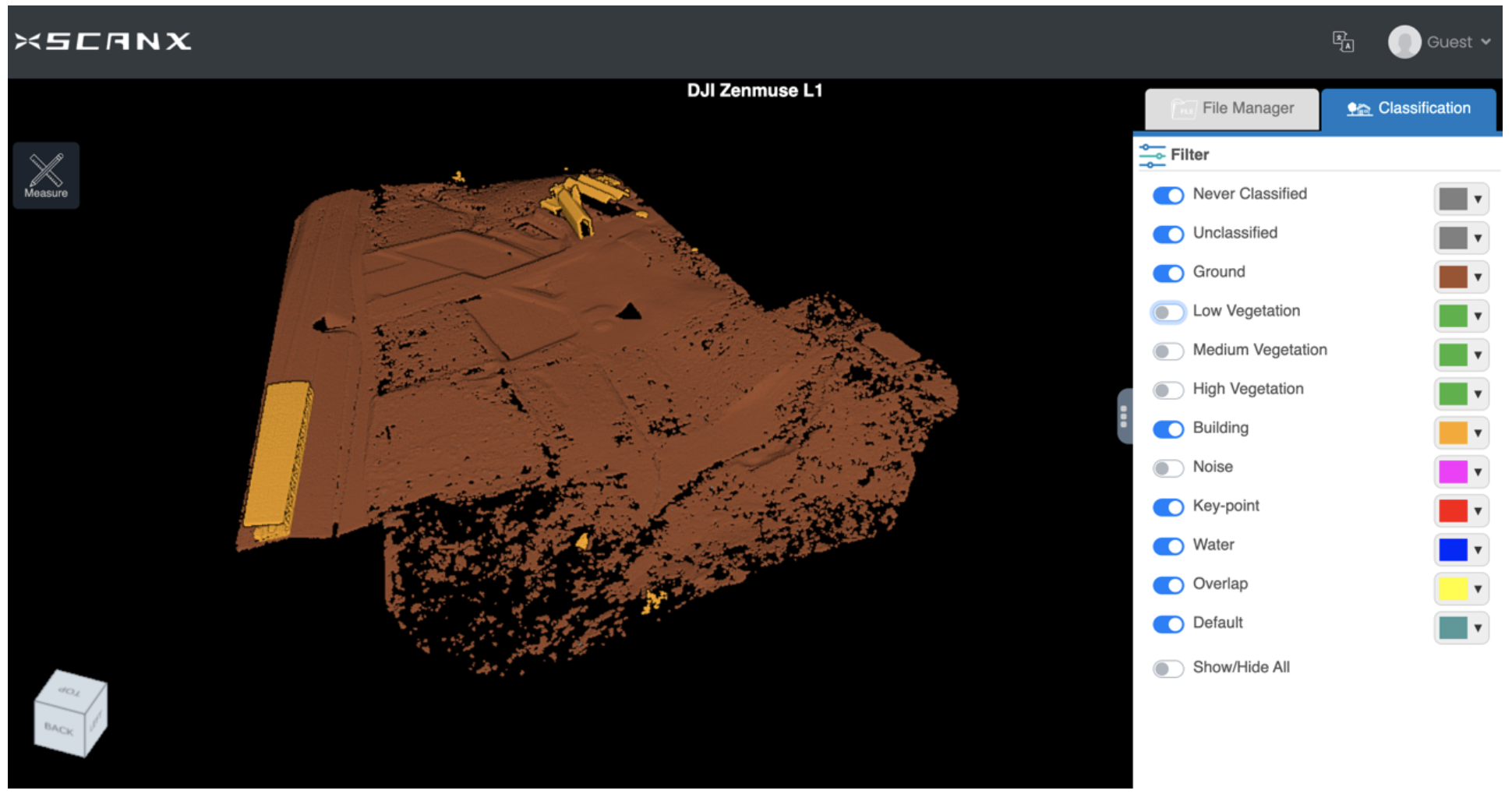Select the Classification tab
This screenshot has height=801, width=1512.
1408,109
